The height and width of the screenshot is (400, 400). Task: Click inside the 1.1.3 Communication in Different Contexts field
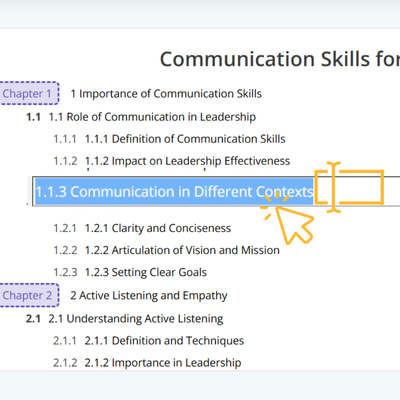(x=216, y=191)
